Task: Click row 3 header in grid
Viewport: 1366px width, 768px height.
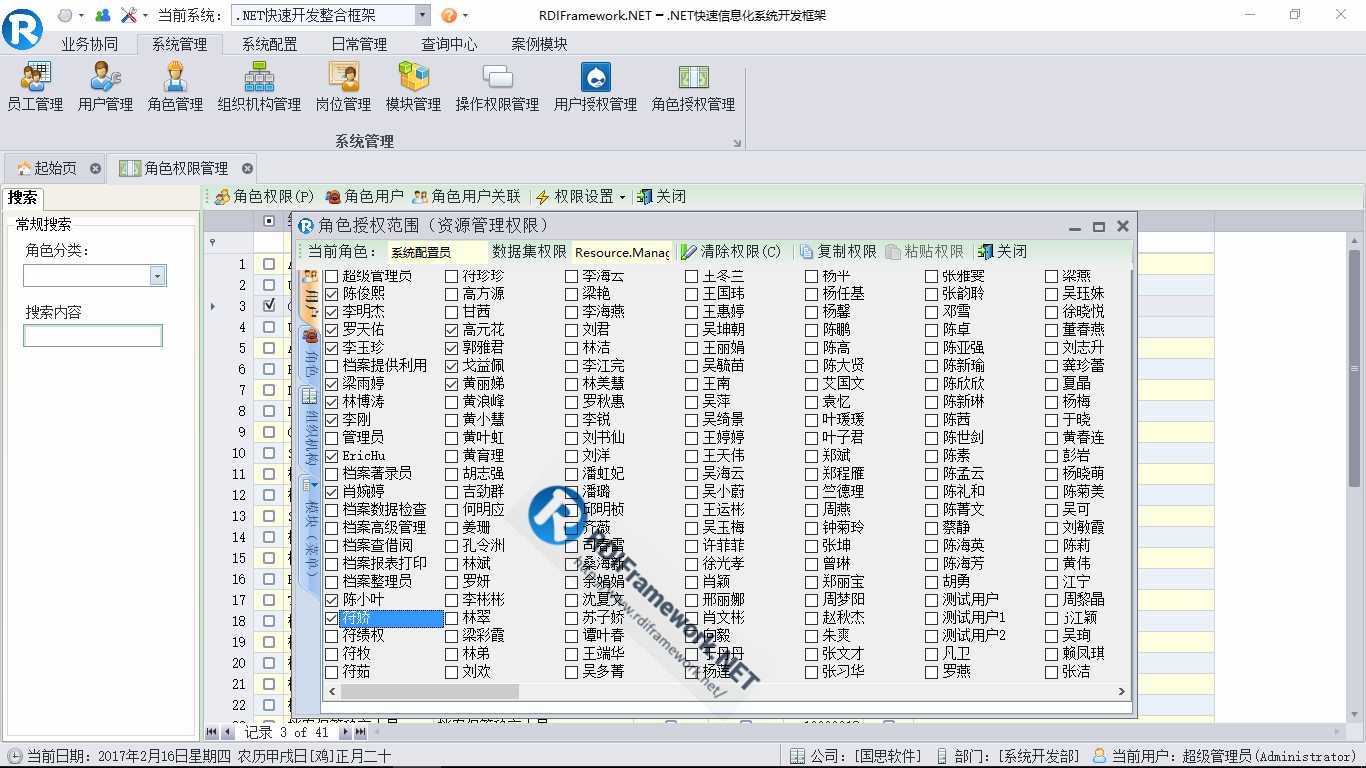Action: coord(229,306)
